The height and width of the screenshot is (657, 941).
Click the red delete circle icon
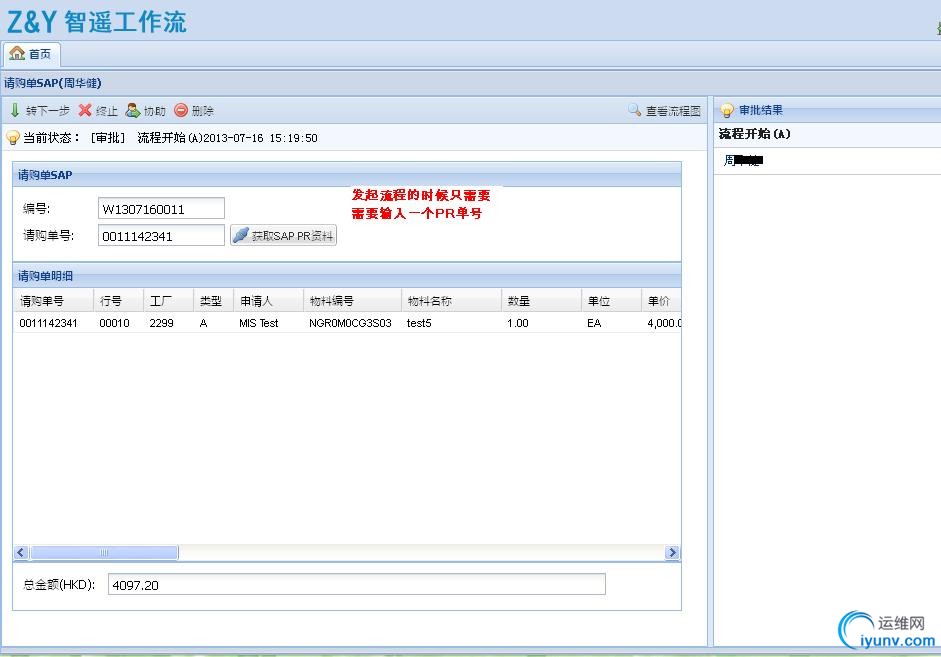pyautogui.click(x=181, y=110)
